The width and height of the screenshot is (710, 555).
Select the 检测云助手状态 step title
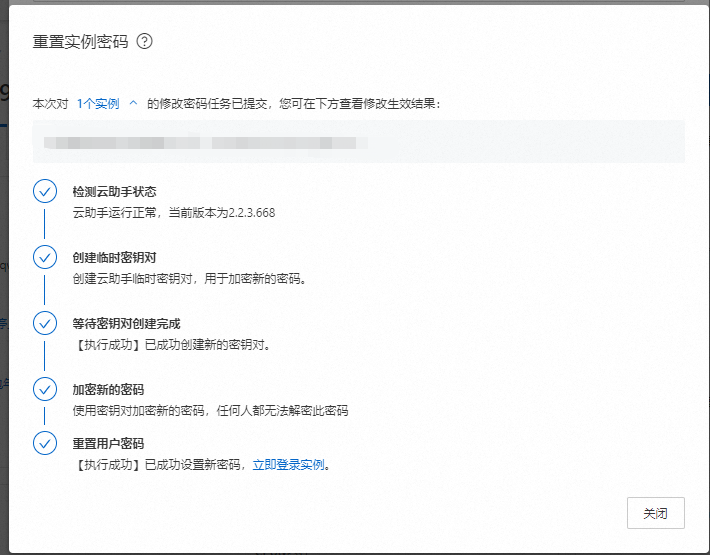(114, 191)
